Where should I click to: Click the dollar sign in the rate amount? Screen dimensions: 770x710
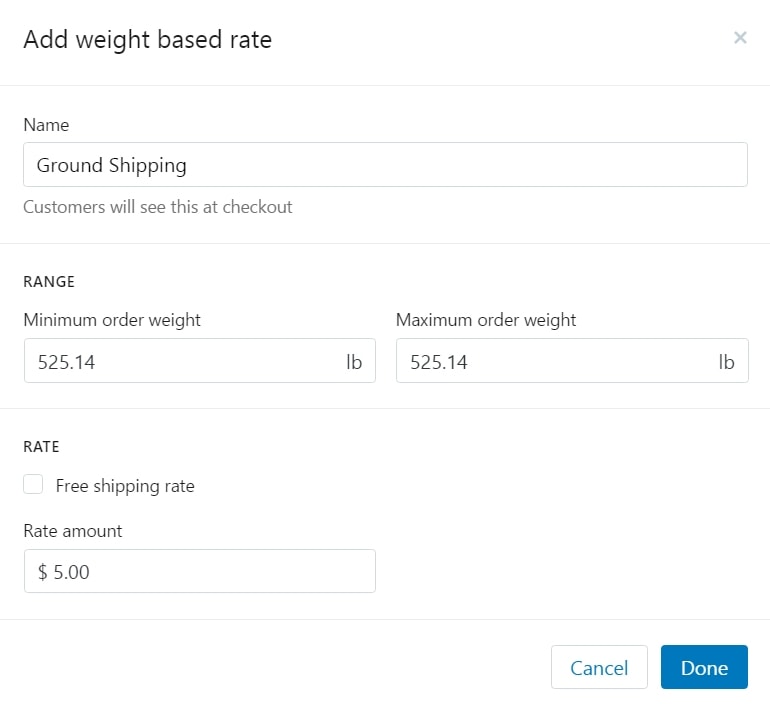43,571
